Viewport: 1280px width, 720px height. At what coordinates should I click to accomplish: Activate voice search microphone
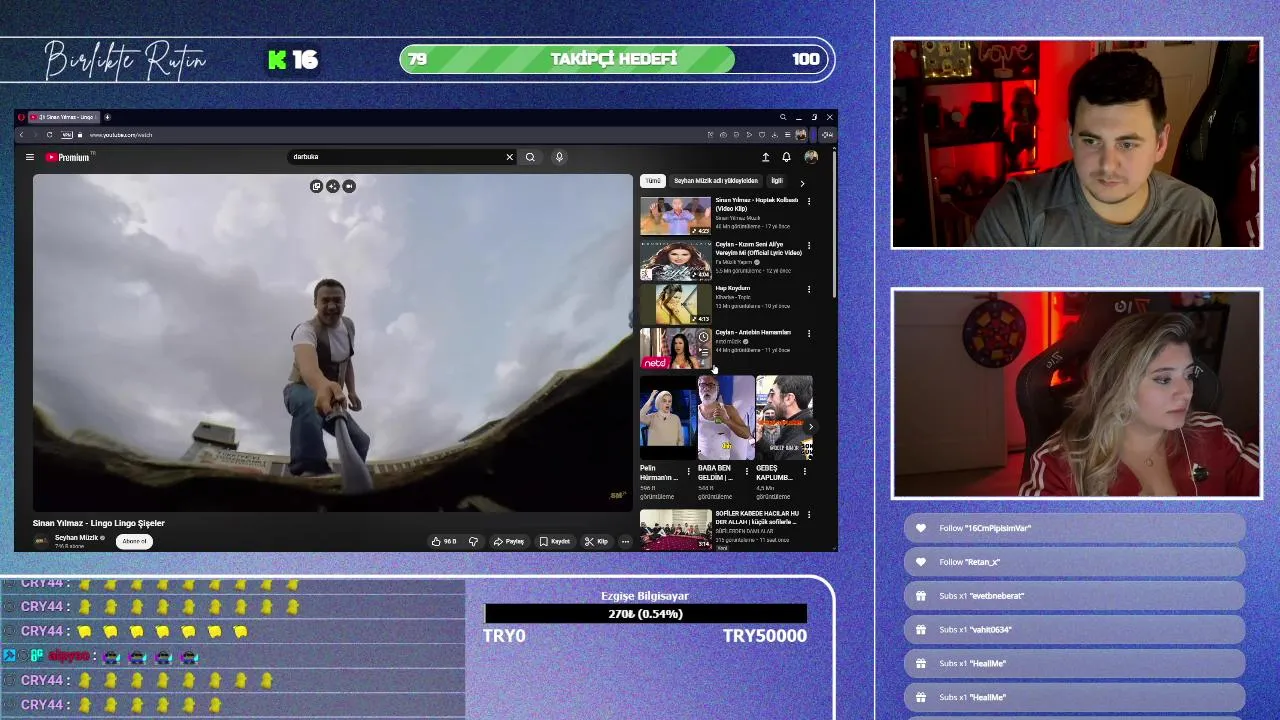pos(559,157)
